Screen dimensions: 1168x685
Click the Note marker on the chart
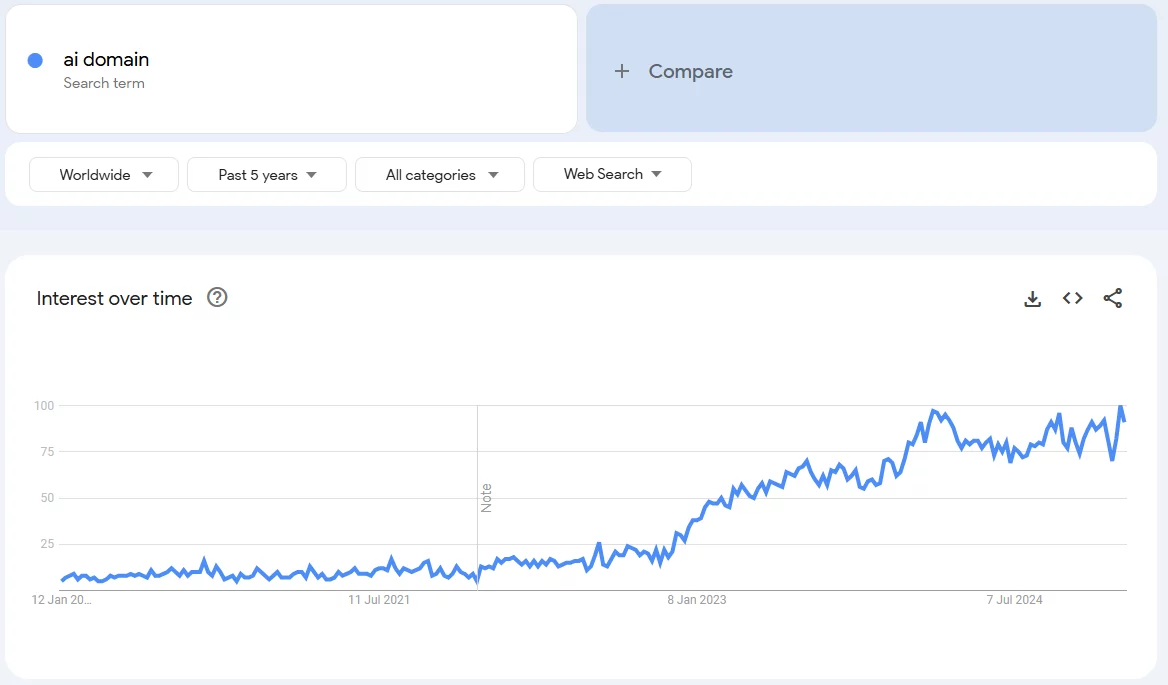[486, 500]
